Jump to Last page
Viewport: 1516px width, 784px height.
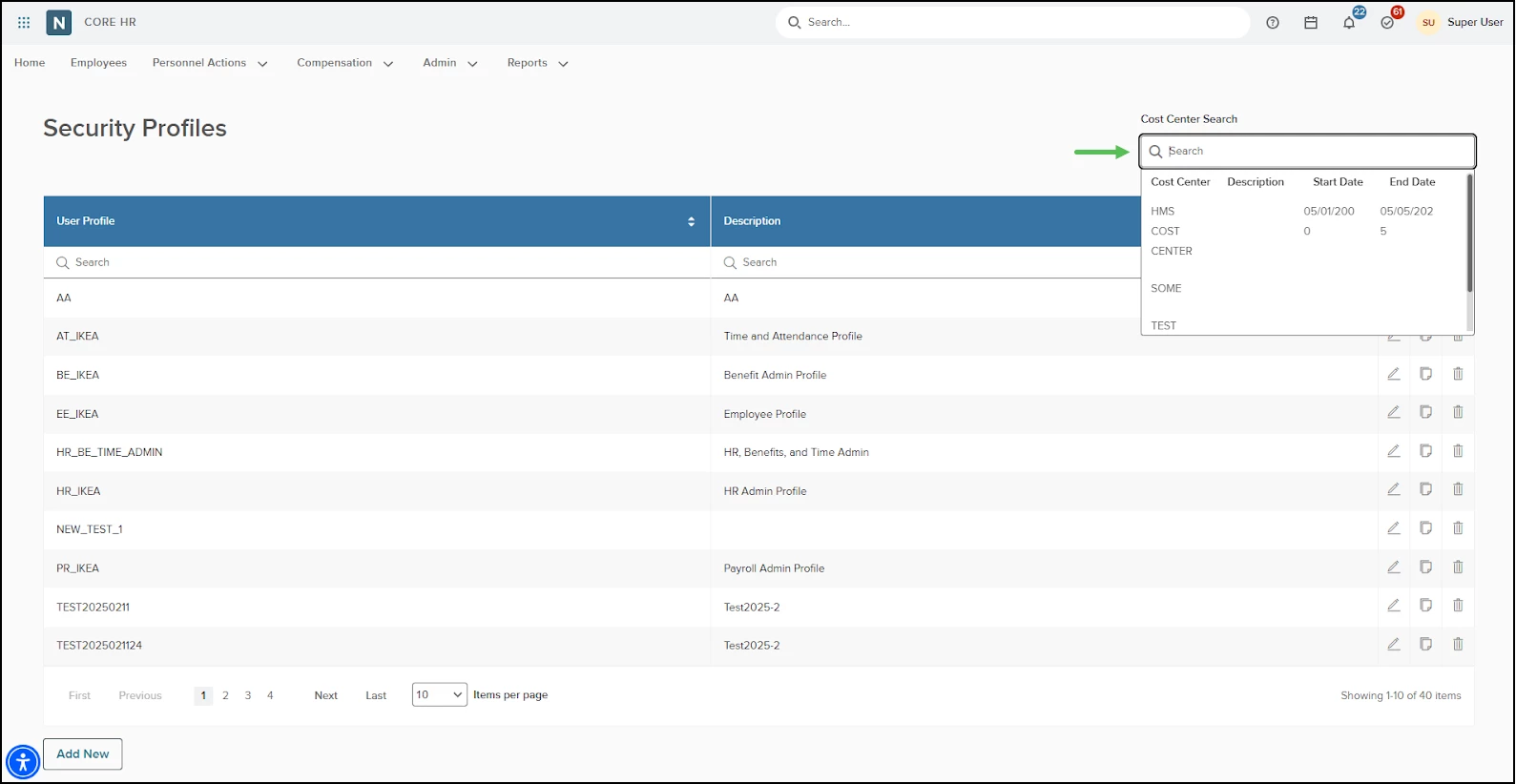click(x=376, y=695)
